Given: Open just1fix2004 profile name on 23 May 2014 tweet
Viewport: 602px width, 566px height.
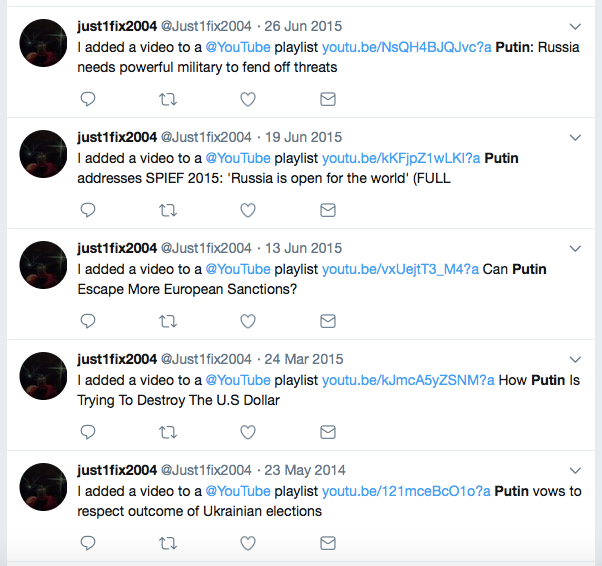Looking at the screenshot, I should pyautogui.click(x=117, y=470).
